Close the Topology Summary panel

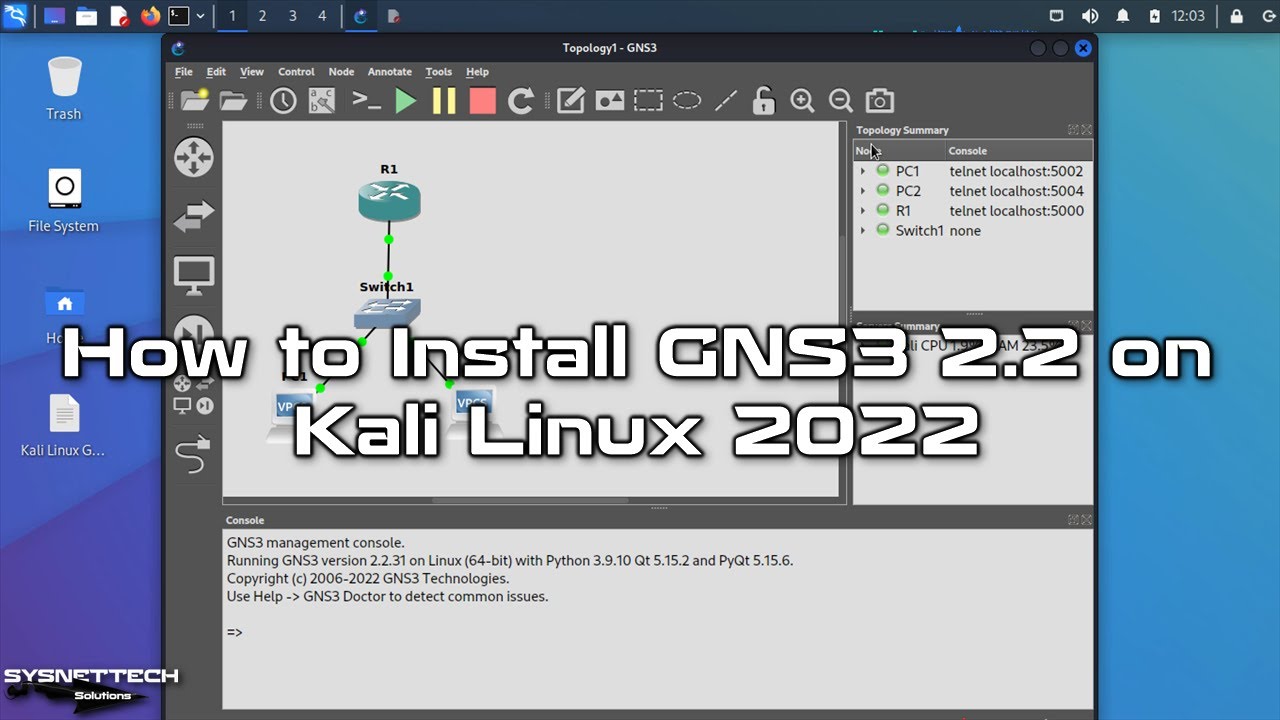pyautogui.click(x=1086, y=130)
